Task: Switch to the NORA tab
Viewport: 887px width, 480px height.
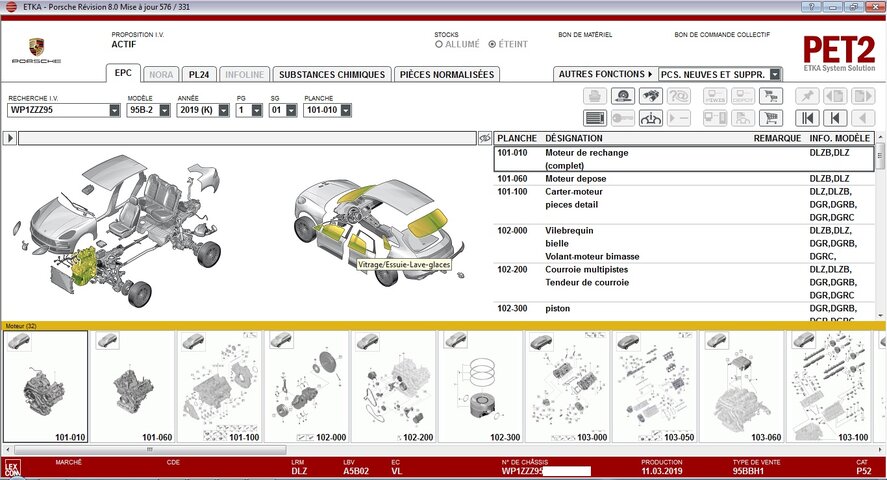Action: tap(161, 75)
